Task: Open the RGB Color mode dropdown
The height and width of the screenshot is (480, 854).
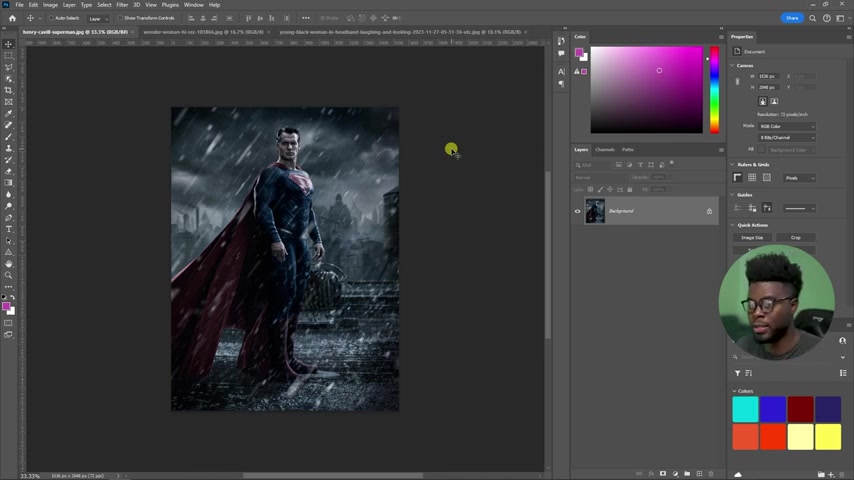Action: 787,126
